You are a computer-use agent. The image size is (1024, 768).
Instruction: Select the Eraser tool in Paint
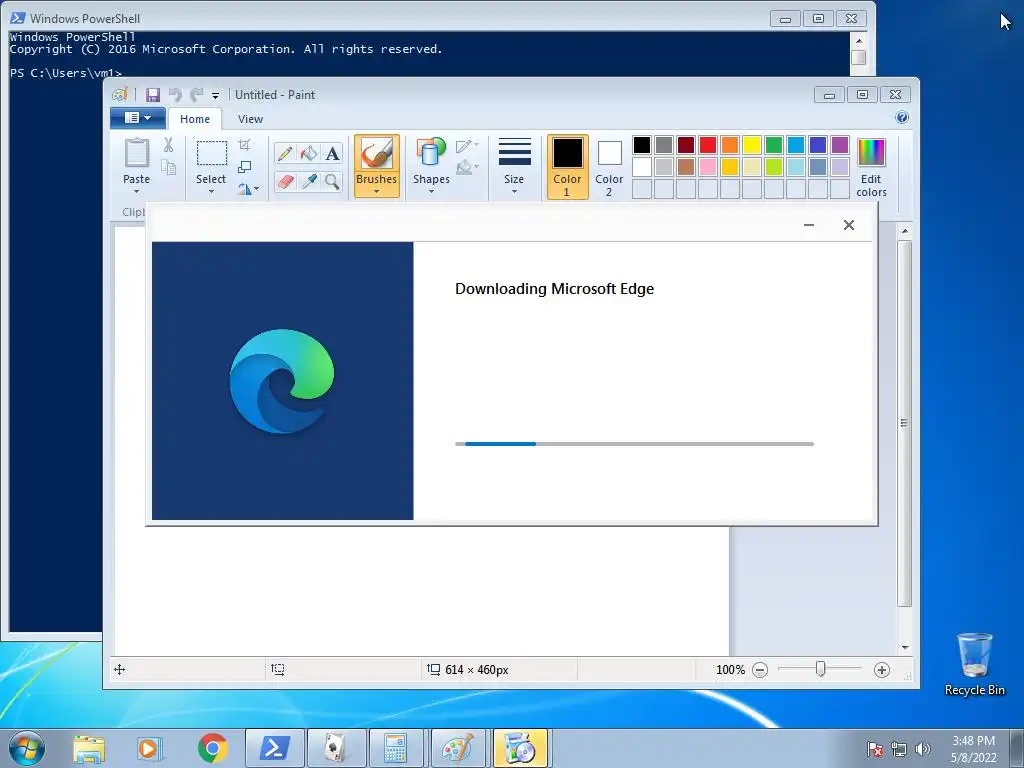tap(285, 181)
